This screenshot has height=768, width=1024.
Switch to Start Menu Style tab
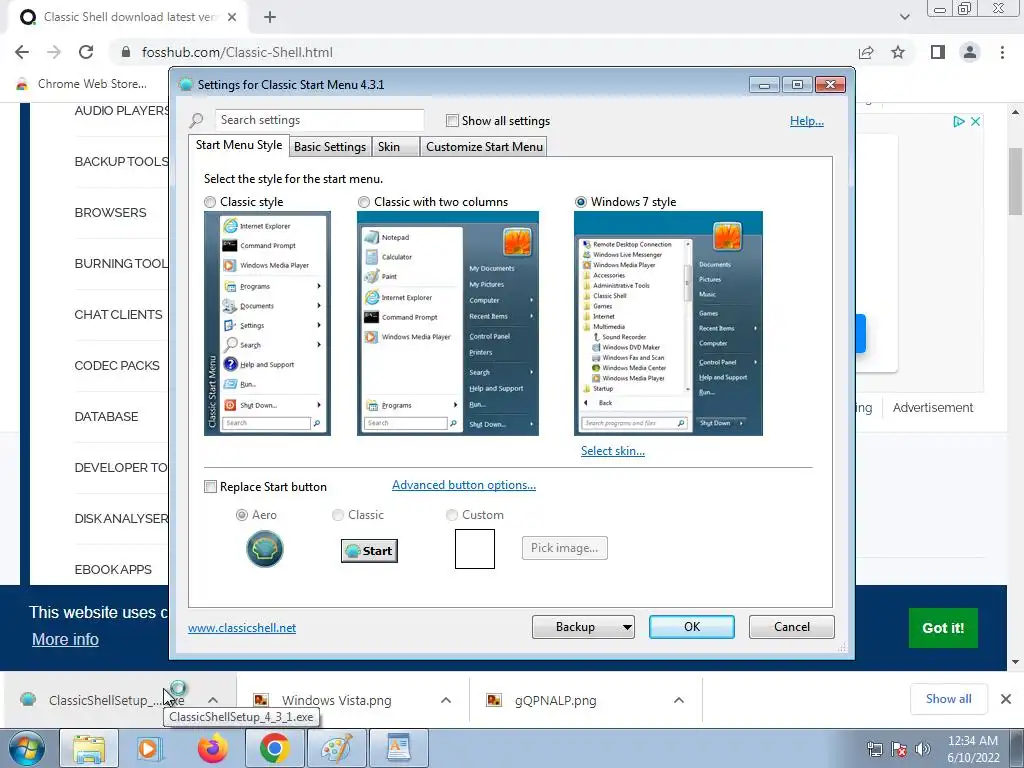coord(239,145)
